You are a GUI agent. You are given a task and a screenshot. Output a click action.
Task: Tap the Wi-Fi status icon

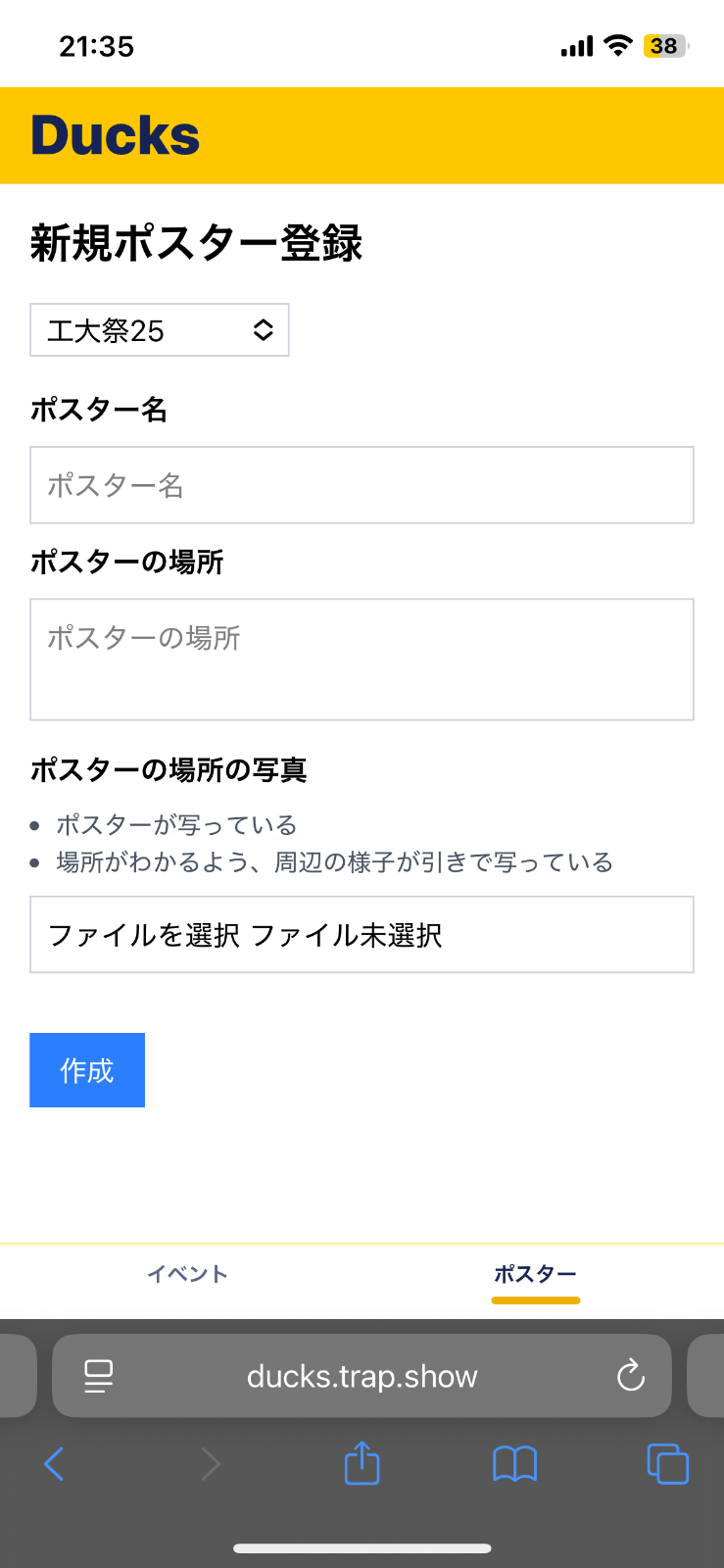[x=618, y=45]
